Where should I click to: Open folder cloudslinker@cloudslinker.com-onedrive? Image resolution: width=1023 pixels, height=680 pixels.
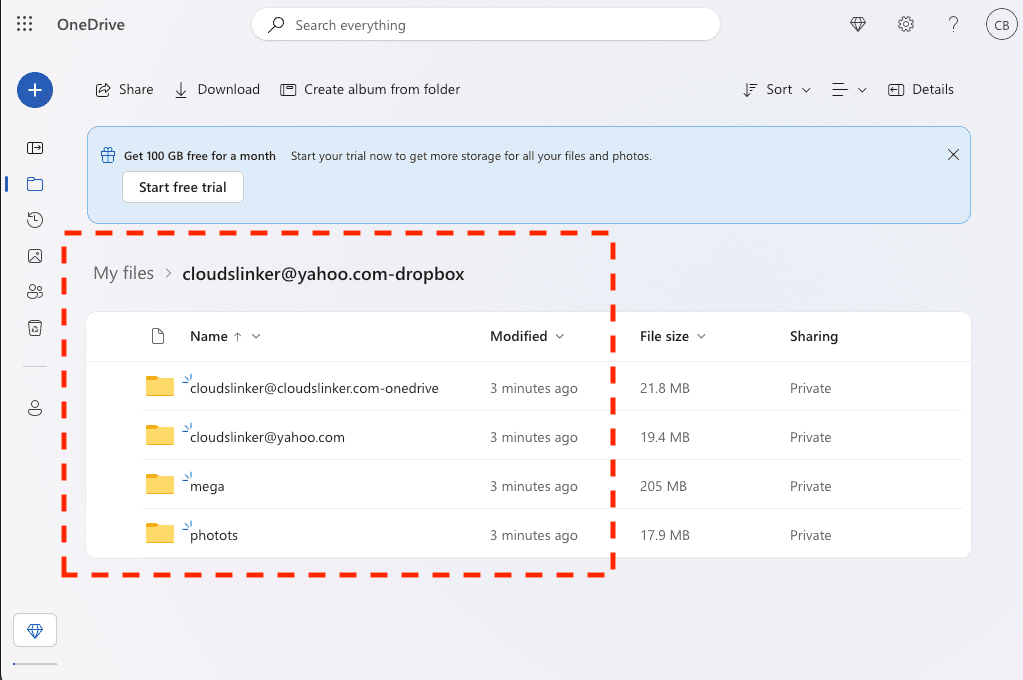point(314,388)
